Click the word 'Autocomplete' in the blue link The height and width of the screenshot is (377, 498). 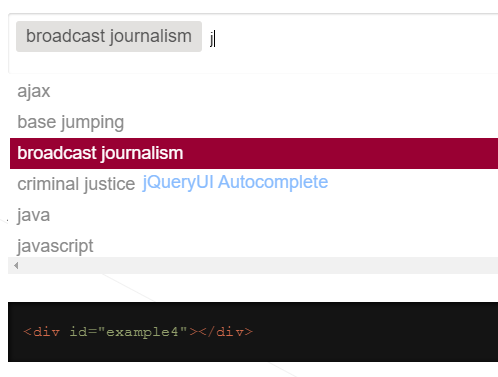273,182
